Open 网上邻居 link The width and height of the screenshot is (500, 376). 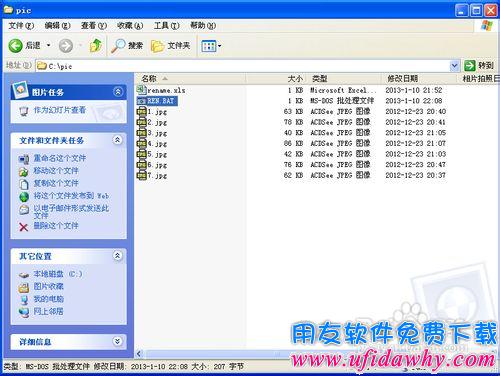(x=49, y=311)
